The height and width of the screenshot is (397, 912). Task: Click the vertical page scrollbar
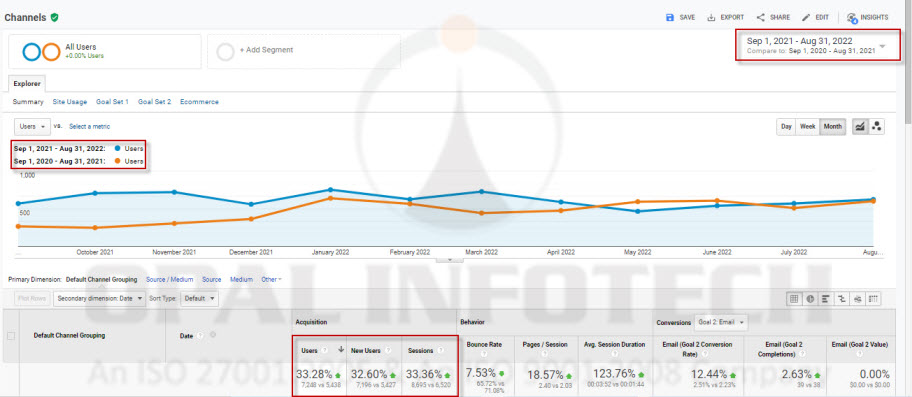pos(909,61)
